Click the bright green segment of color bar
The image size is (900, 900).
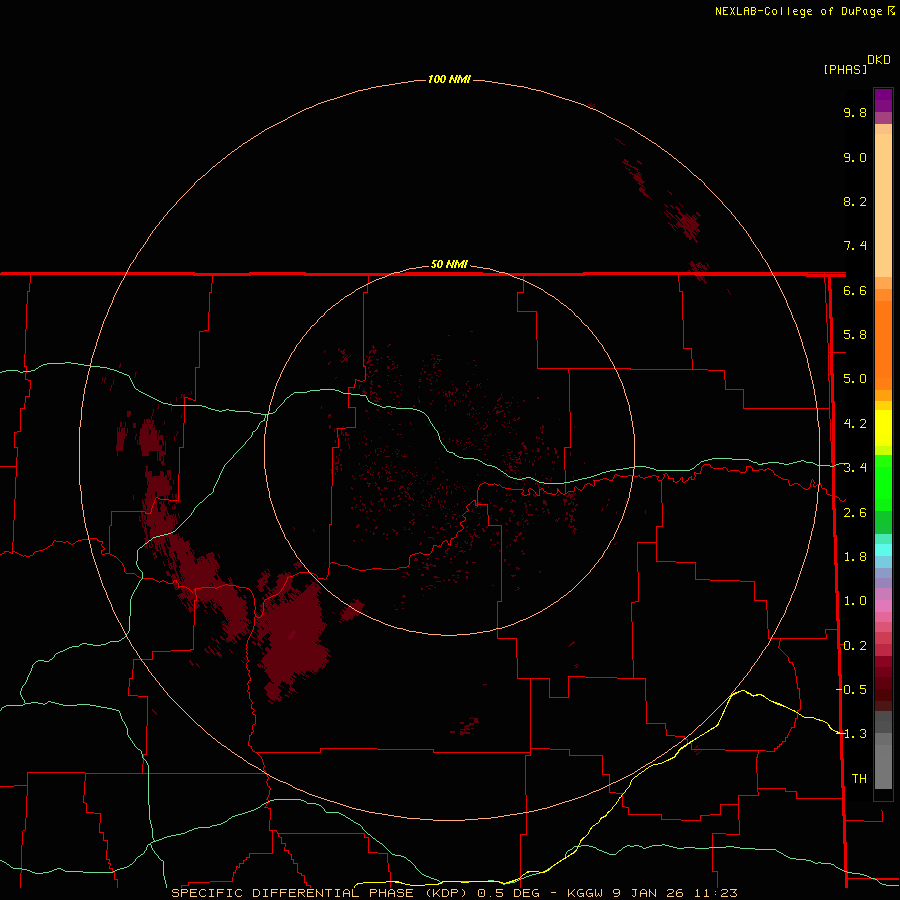[x=883, y=482]
